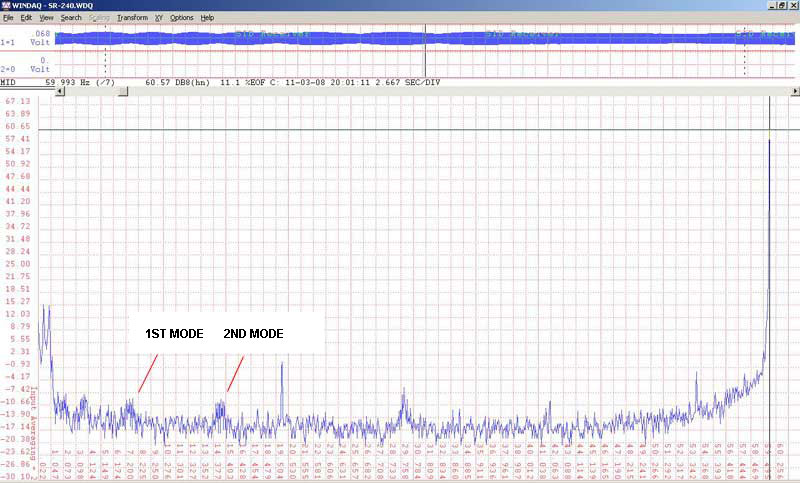Open the Transform menu
Screen dimensions: 800x483
pos(132,17)
